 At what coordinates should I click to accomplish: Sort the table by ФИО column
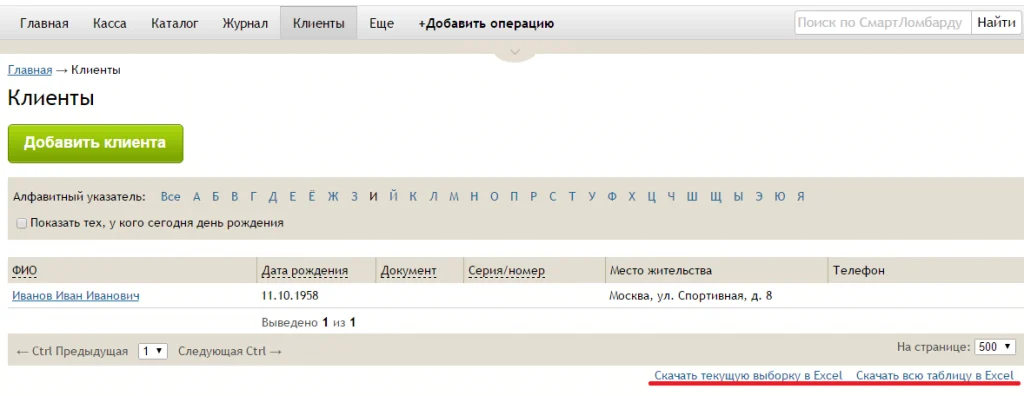24,271
